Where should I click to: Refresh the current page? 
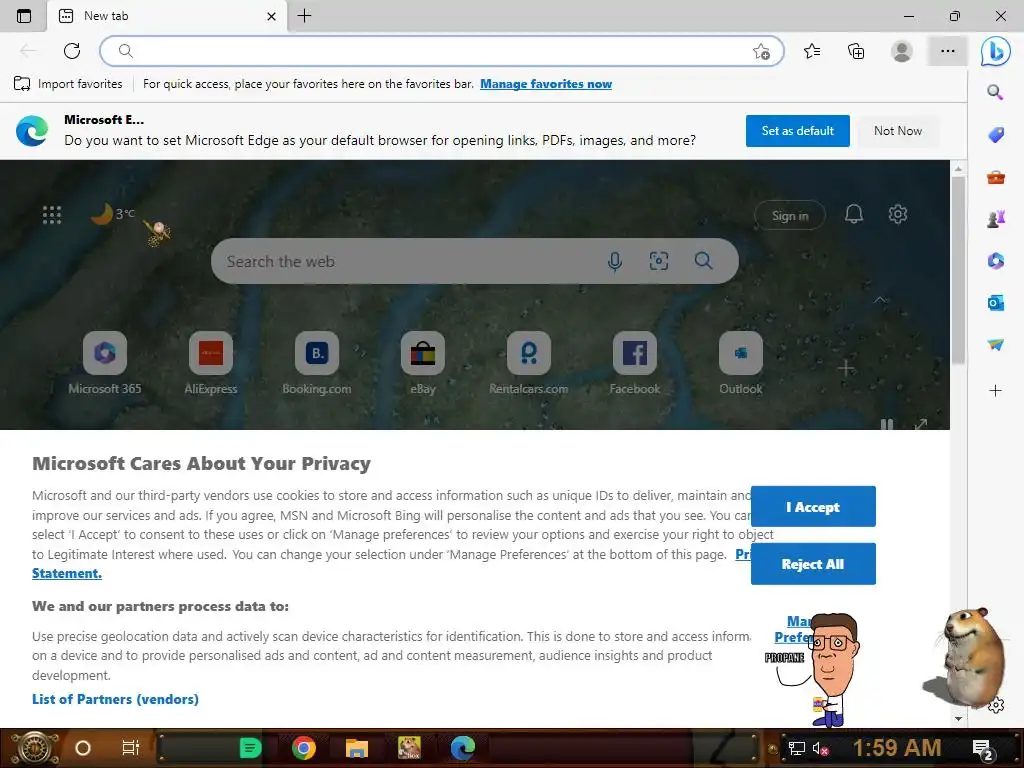pyautogui.click(x=72, y=51)
